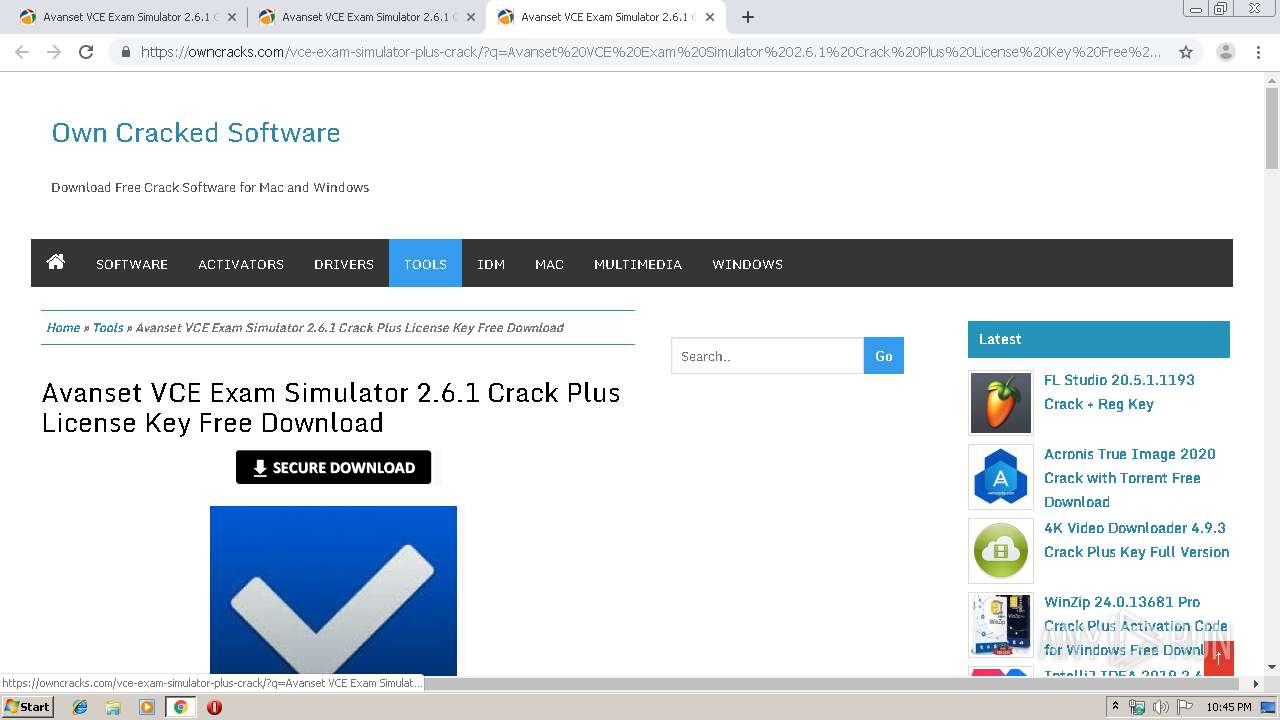
Task: Open the TOOLS menu
Action: pos(425,264)
